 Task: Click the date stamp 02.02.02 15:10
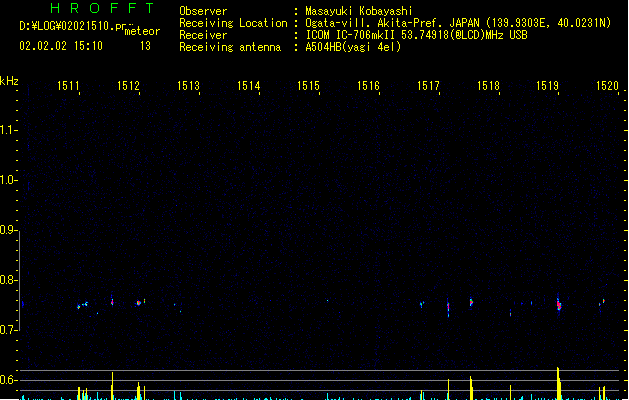[x=61, y=46]
